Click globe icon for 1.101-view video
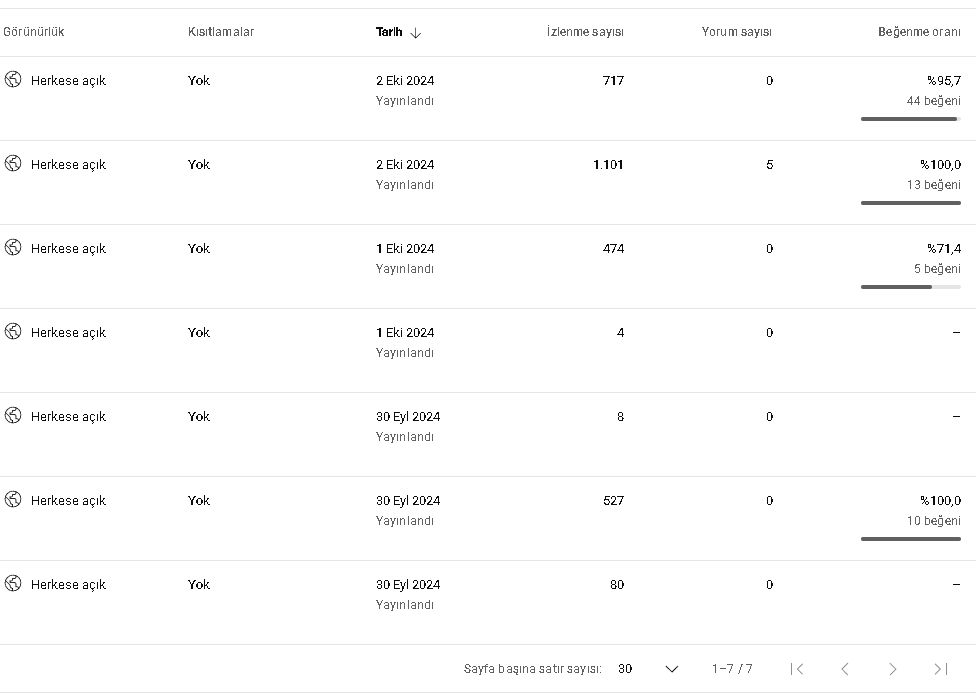 tap(13, 163)
